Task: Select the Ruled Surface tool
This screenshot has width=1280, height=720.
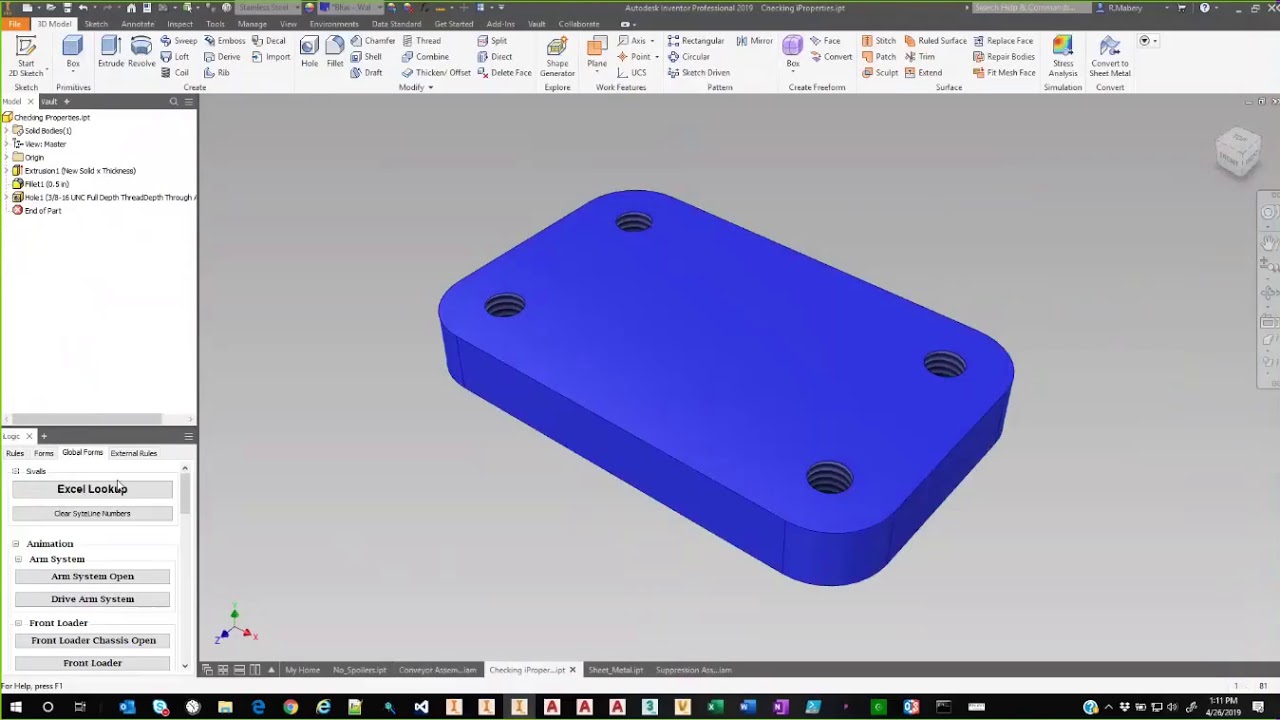Action: click(x=935, y=41)
